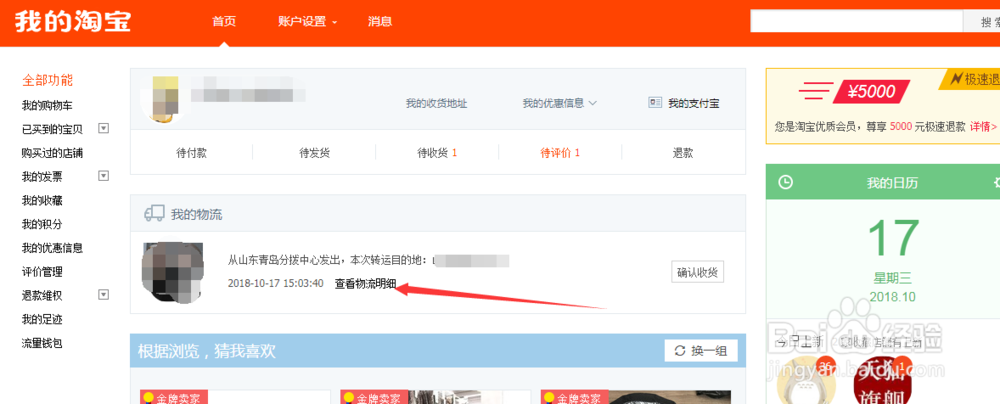
Task: Open first 金牌卖家 product card
Action: pos(235,397)
